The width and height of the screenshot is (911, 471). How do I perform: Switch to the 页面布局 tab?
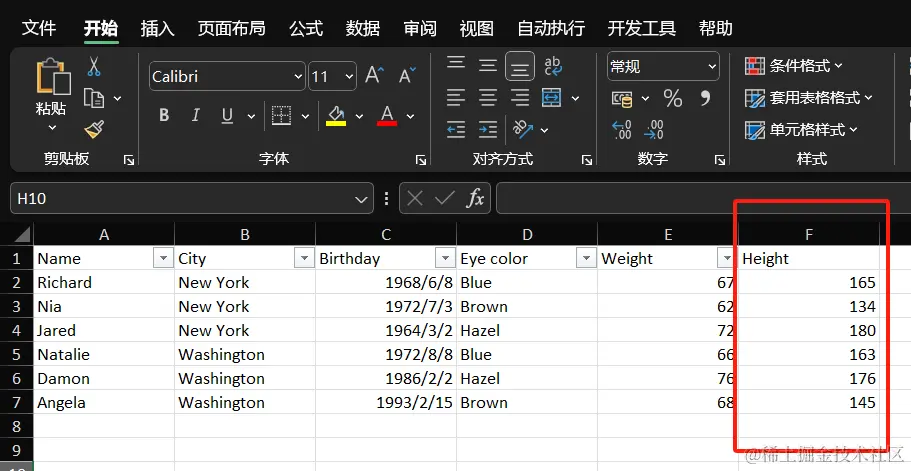[x=231, y=28]
